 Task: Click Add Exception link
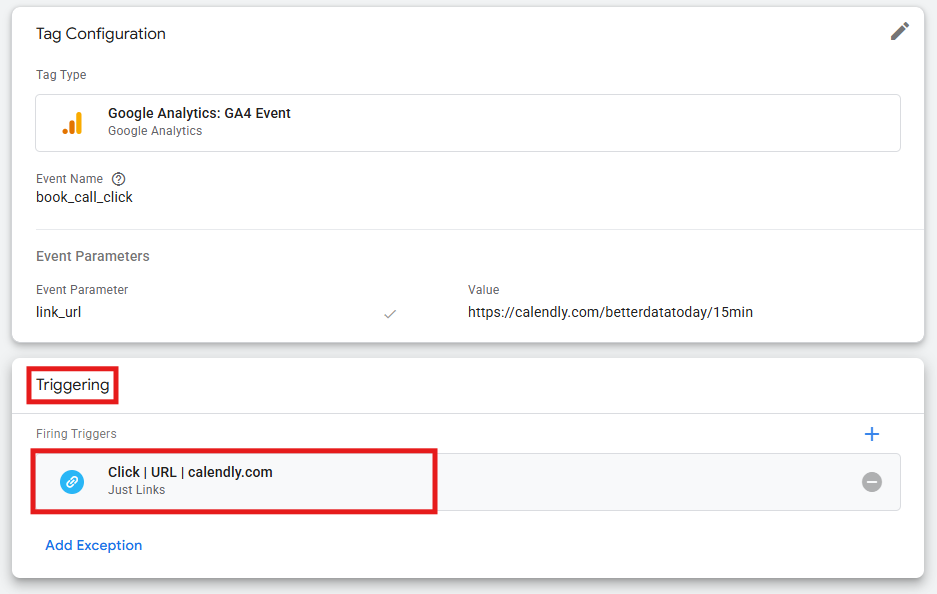tap(94, 545)
